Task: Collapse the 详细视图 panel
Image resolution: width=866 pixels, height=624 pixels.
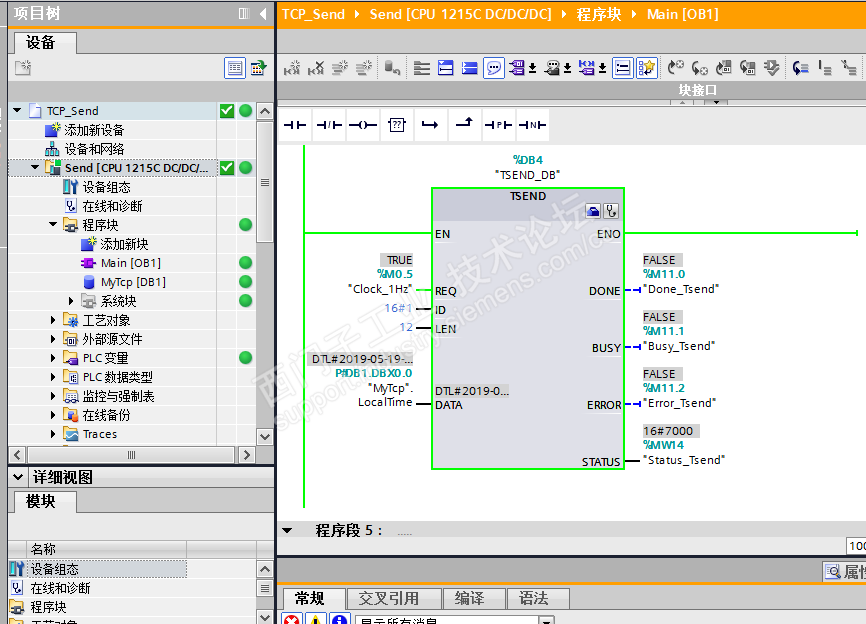Action: coord(19,478)
